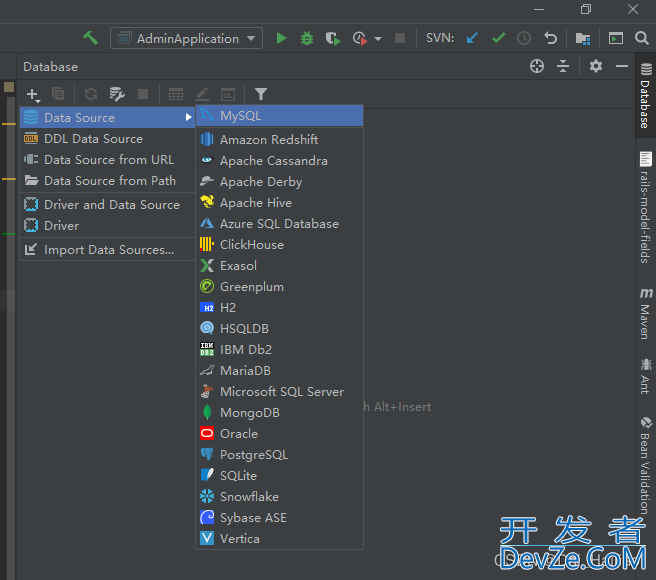The width and height of the screenshot is (656, 580).
Task: Open the Maven tool window tab
Action: pos(646,313)
